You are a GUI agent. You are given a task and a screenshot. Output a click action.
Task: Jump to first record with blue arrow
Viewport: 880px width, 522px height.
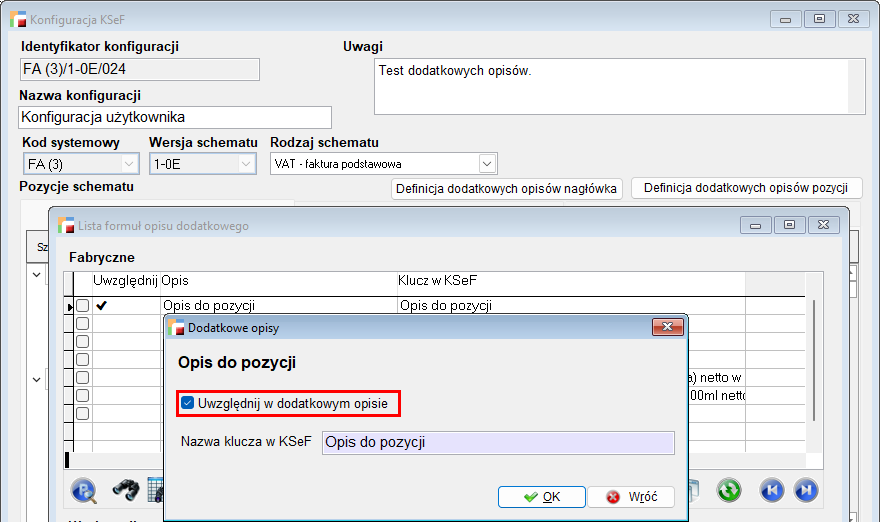[771, 490]
